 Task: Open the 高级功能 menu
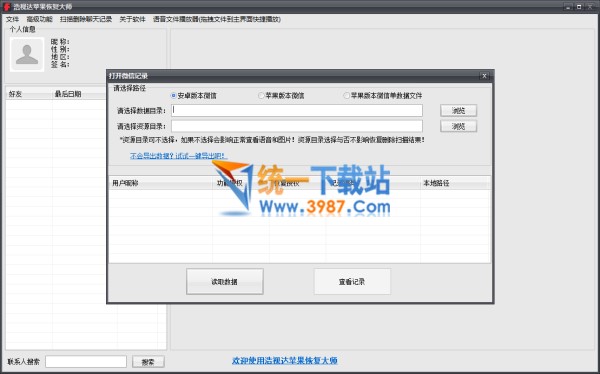coord(39,19)
